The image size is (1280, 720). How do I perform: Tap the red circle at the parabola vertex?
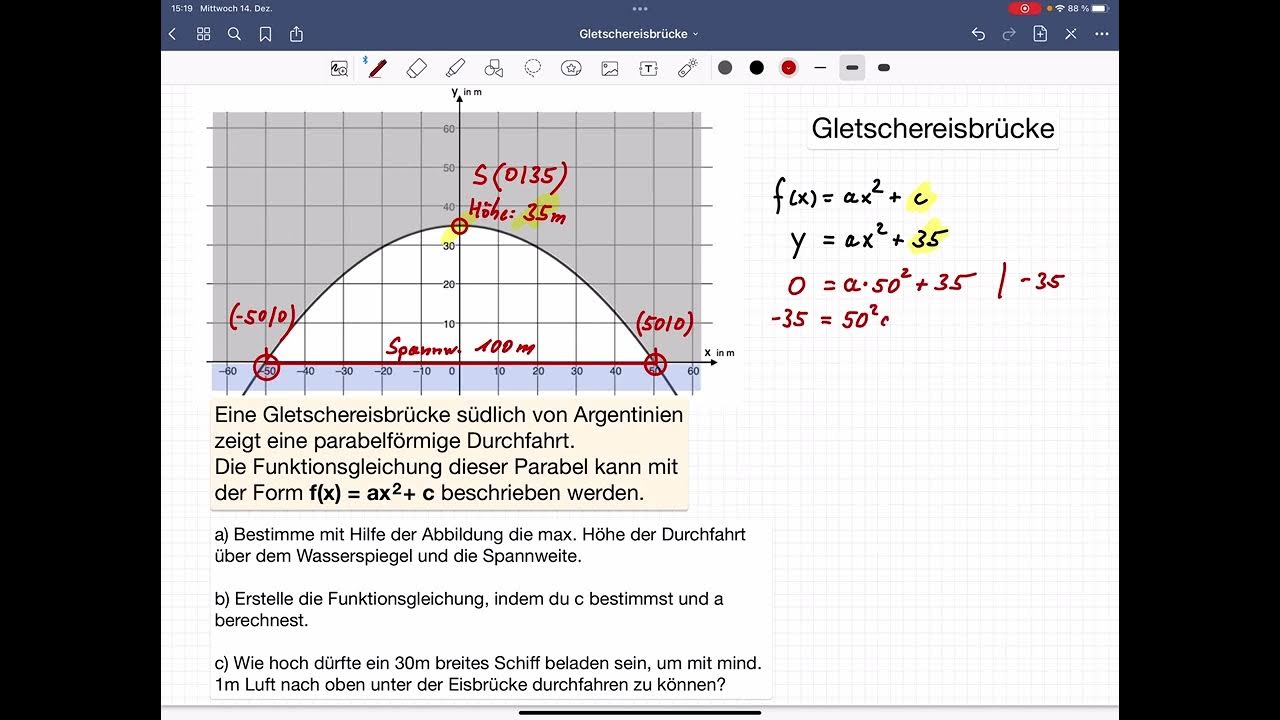click(459, 226)
